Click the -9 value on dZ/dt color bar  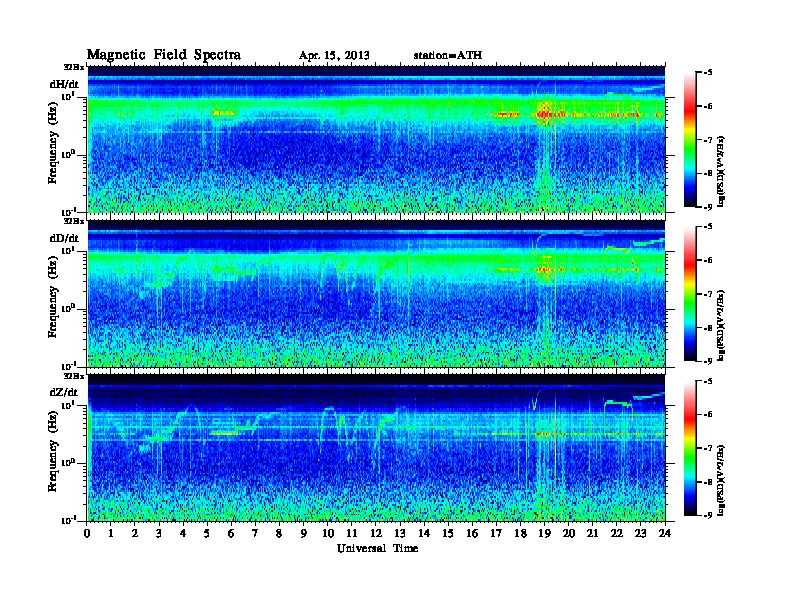pyautogui.click(x=708, y=515)
